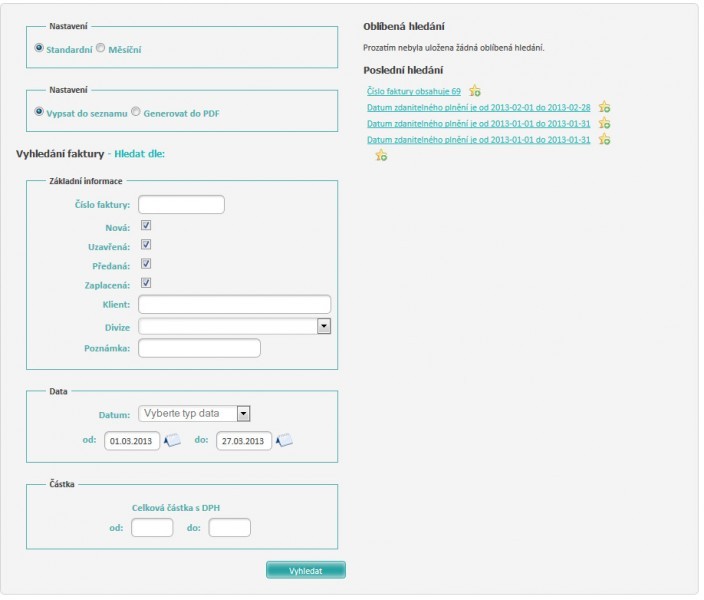Screen dimensions: 704x600
Task: Click the Poznámka text field
Action: pos(199,348)
